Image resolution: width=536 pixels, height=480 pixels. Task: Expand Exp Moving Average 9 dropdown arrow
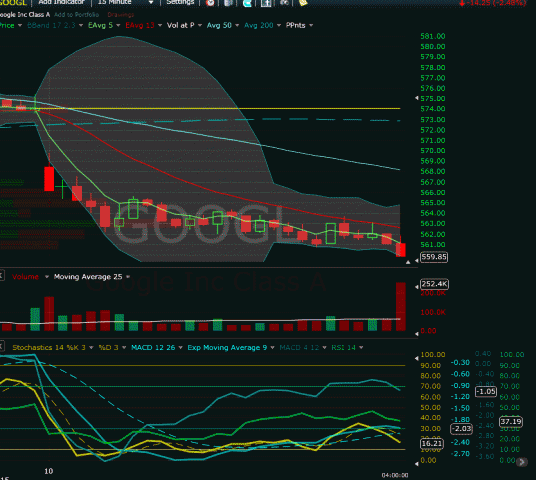click(272, 348)
